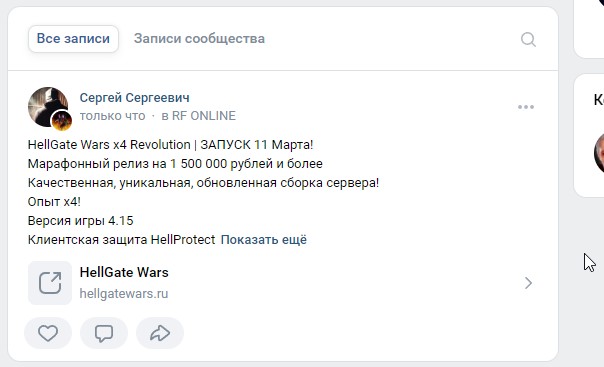The height and width of the screenshot is (367, 604).
Task: Open author name Сергей Сергеевич
Action: [x=134, y=98]
